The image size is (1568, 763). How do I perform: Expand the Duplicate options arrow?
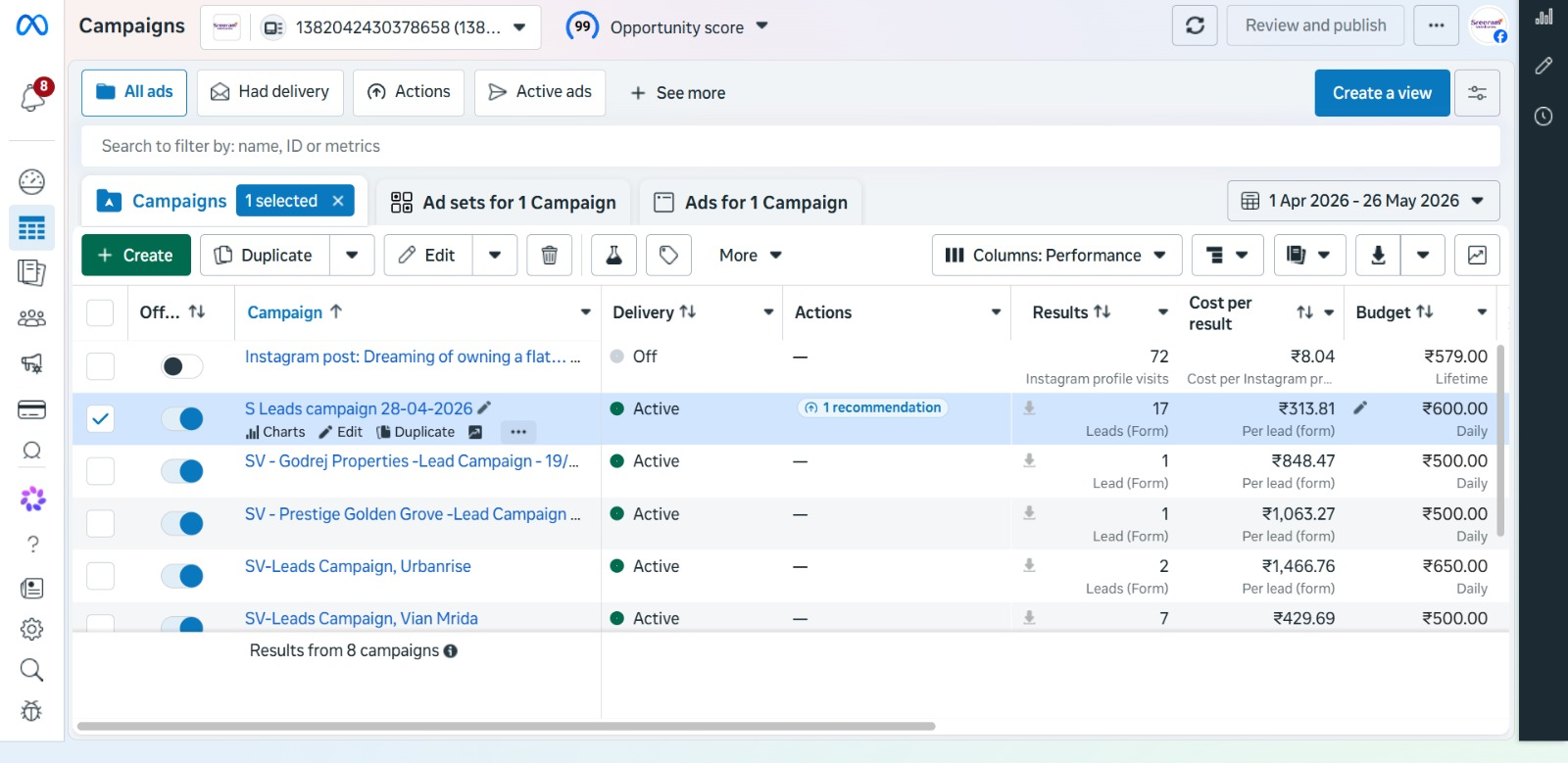click(x=352, y=256)
